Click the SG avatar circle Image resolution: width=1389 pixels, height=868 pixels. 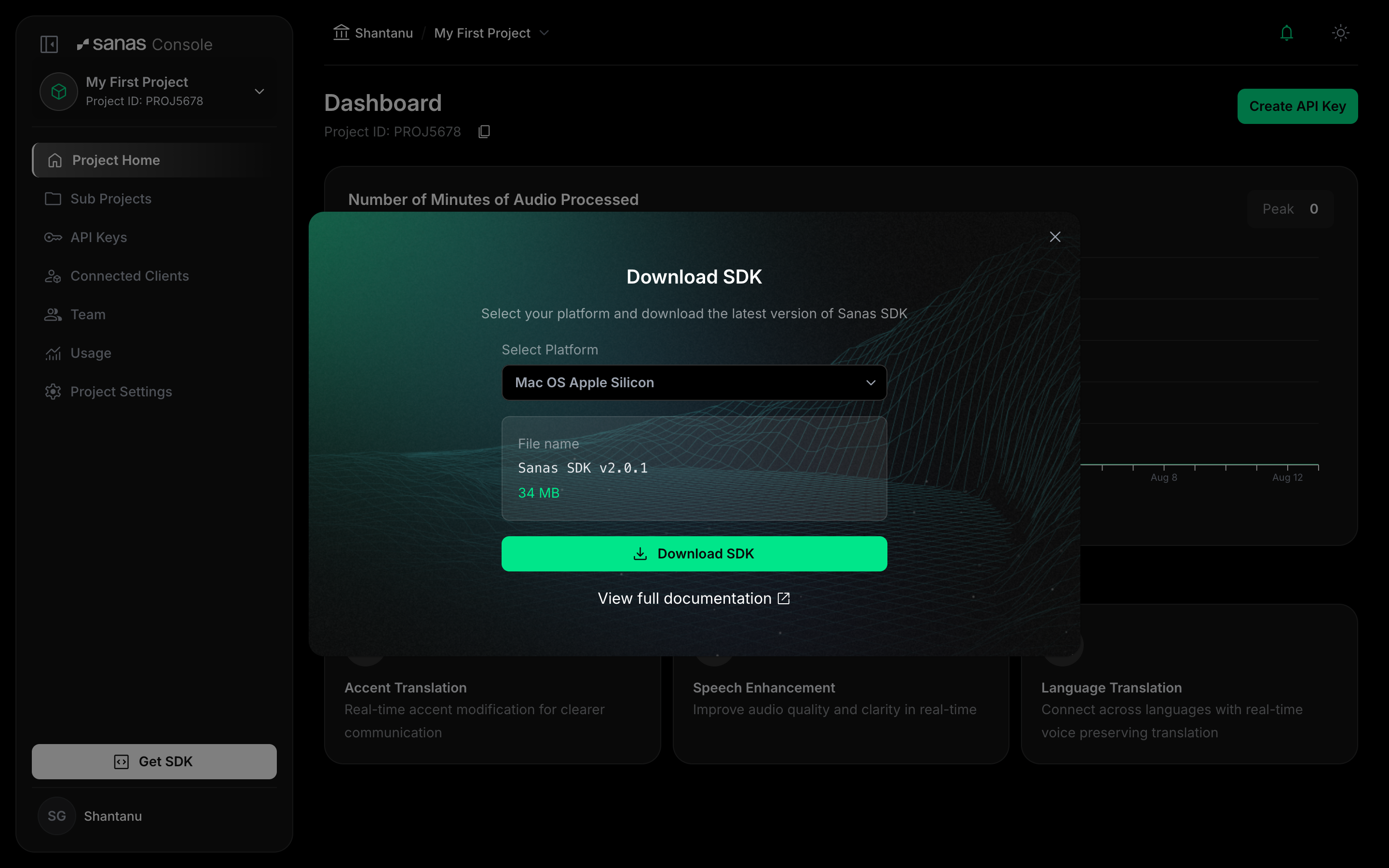pyautogui.click(x=57, y=816)
